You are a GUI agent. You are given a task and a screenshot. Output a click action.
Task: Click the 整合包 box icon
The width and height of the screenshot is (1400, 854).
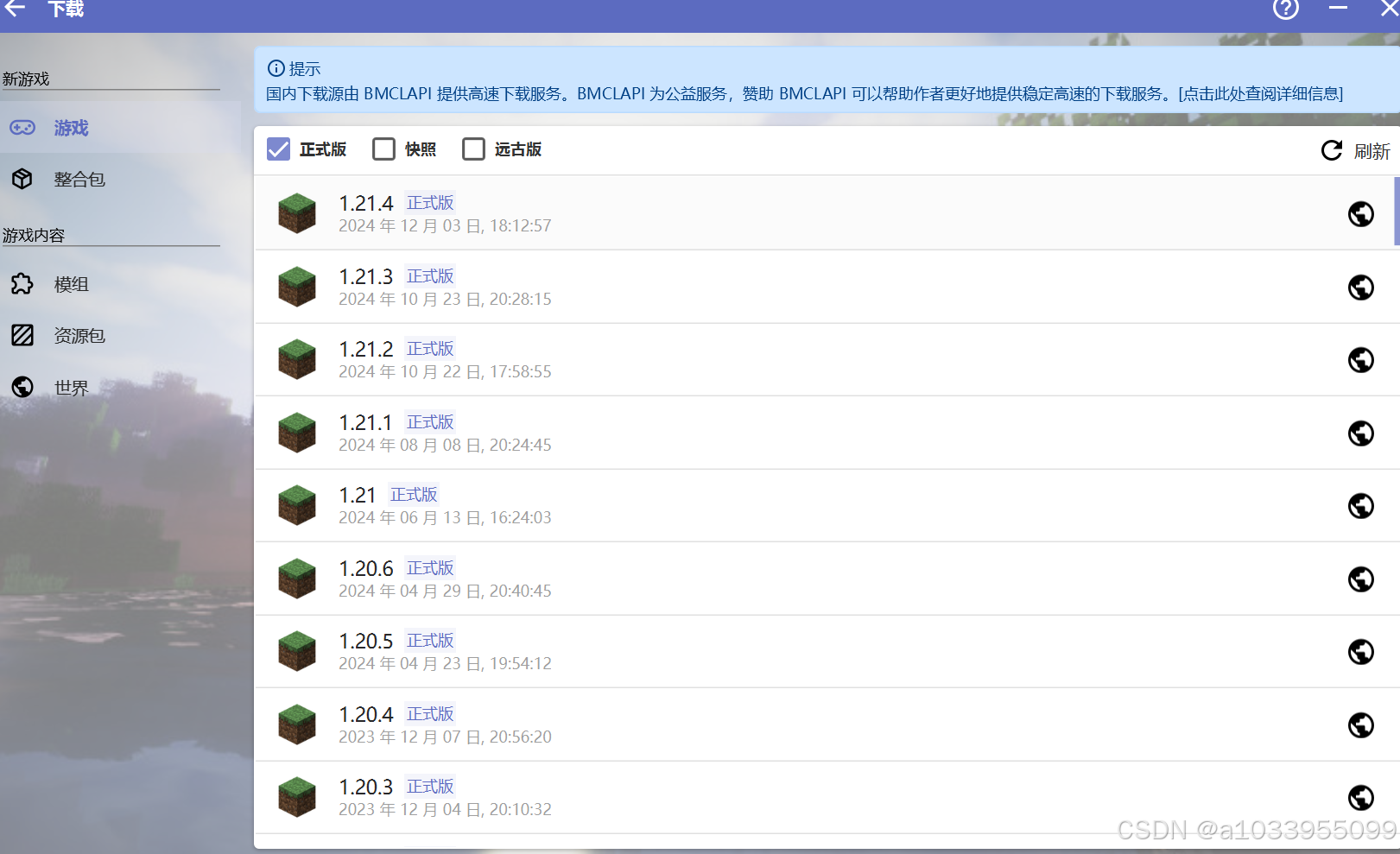(x=22, y=179)
